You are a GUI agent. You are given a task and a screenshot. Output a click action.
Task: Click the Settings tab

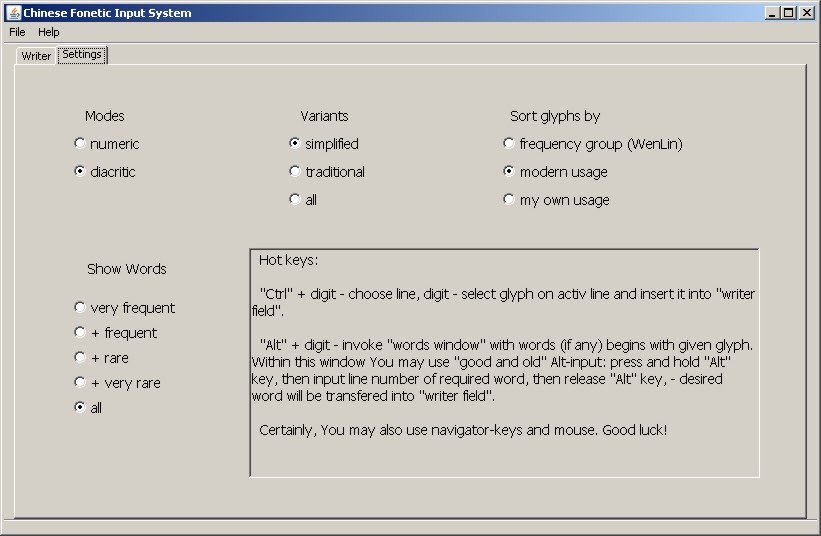click(x=82, y=54)
